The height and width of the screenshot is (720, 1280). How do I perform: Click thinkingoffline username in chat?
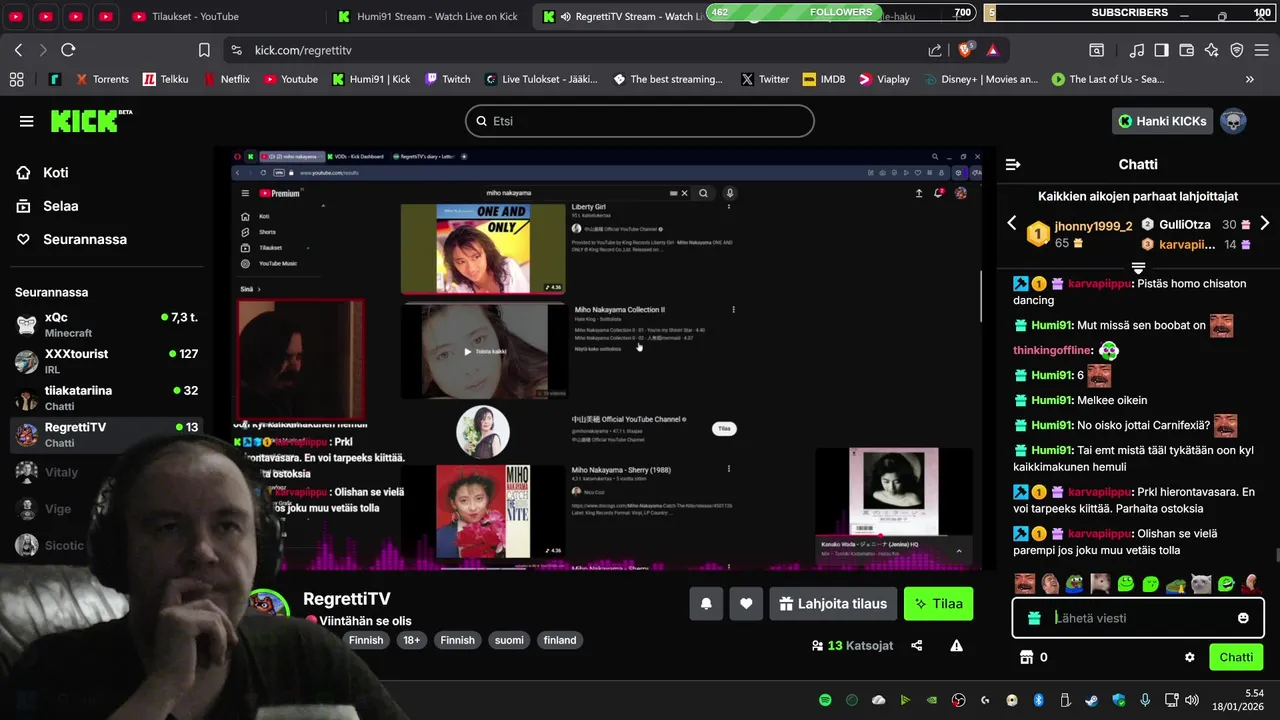click(1052, 350)
